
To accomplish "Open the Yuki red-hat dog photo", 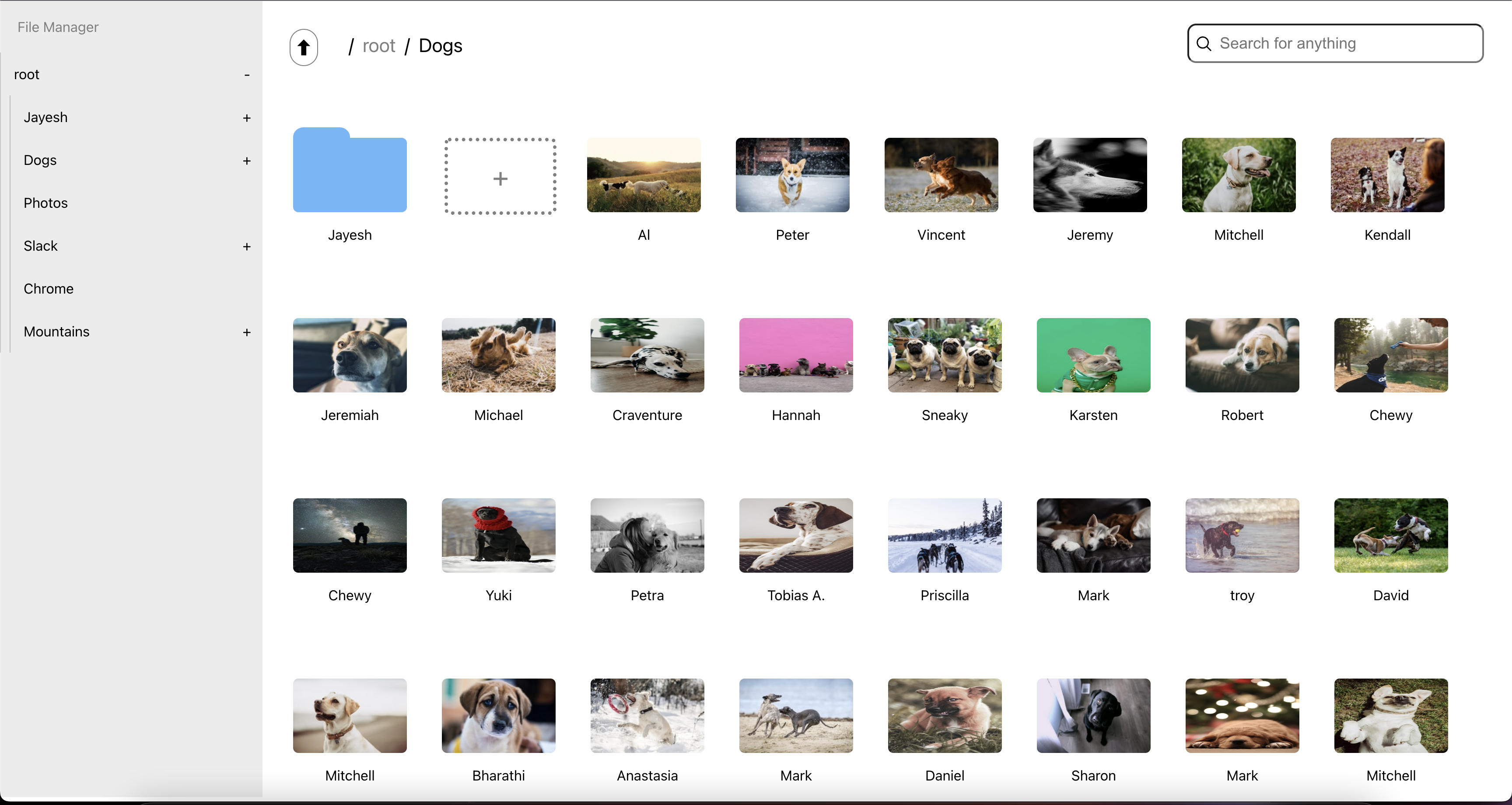I will pyautogui.click(x=498, y=535).
